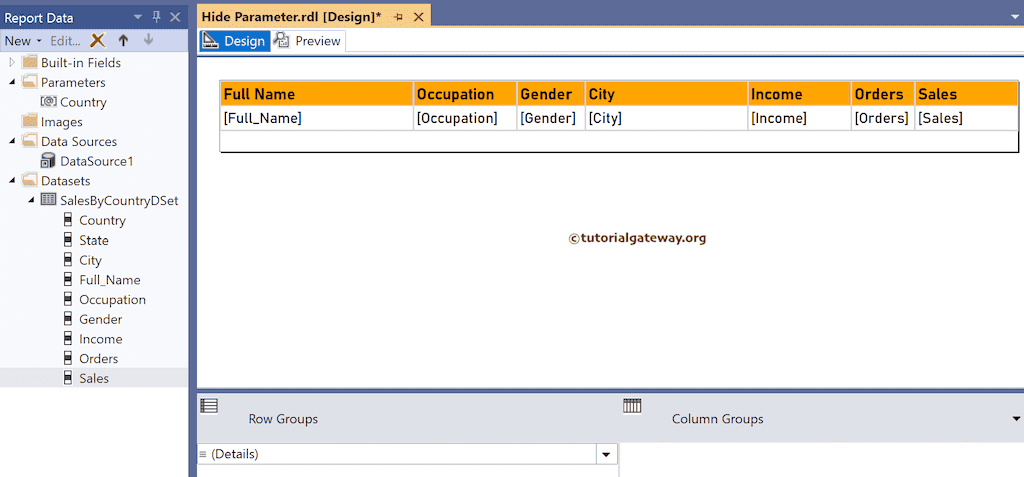The height and width of the screenshot is (477, 1024).
Task: Click the Orders header cell
Action: click(883, 94)
